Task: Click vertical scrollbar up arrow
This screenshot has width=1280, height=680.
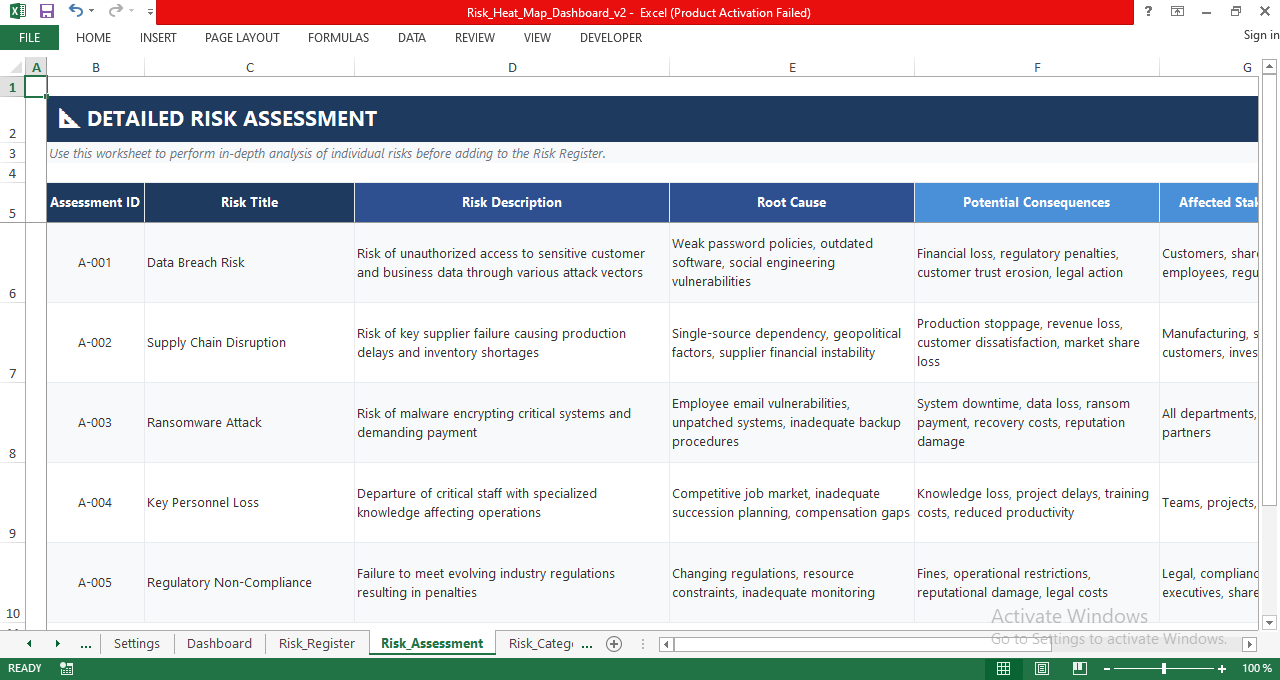Action: pos(1270,67)
